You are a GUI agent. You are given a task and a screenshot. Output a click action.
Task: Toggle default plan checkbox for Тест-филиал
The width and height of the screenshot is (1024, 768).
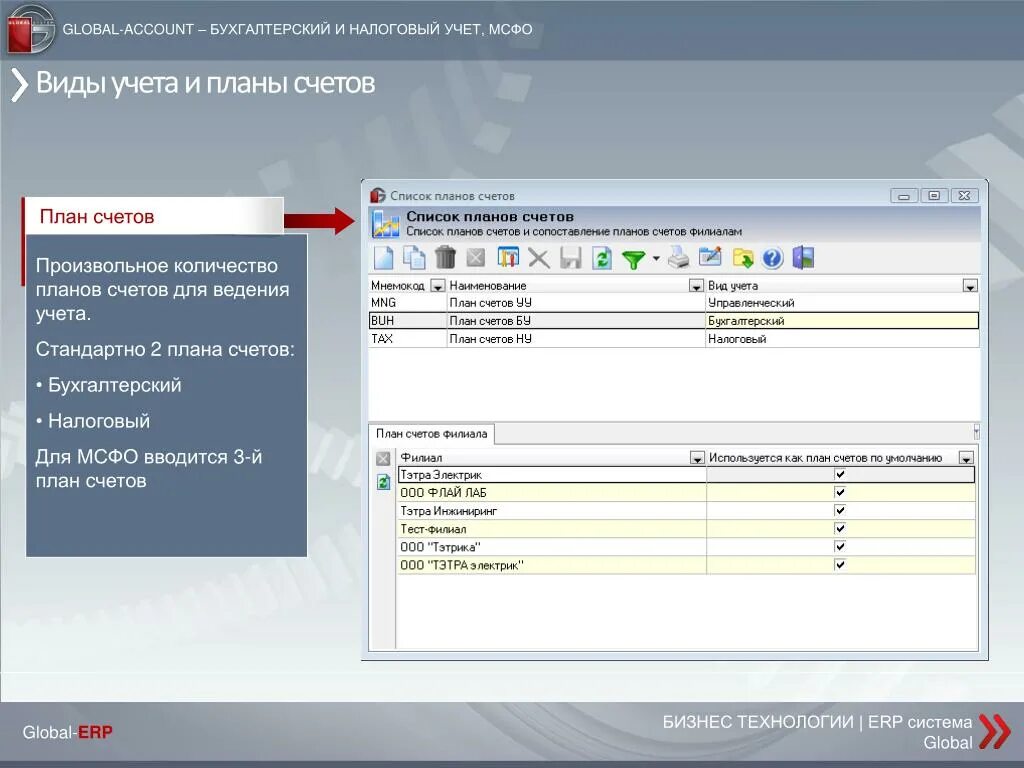(840, 528)
